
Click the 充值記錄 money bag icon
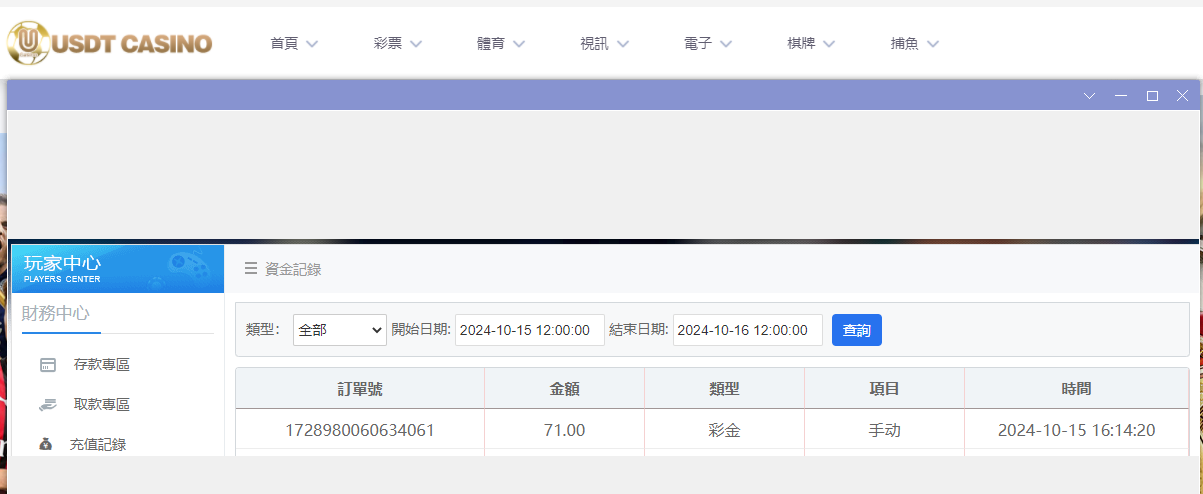pyautogui.click(x=46, y=444)
